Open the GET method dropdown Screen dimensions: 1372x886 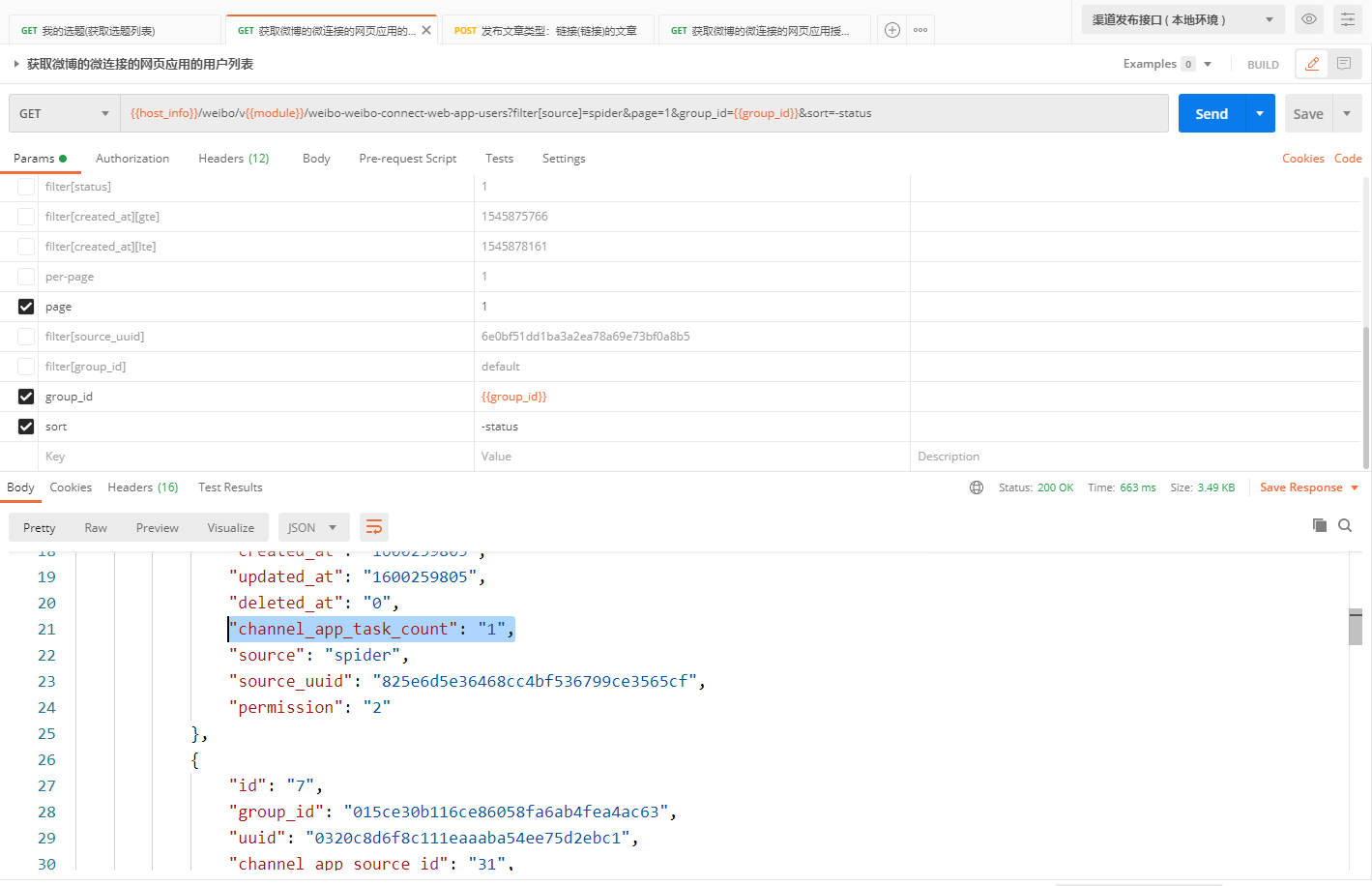click(x=64, y=113)
